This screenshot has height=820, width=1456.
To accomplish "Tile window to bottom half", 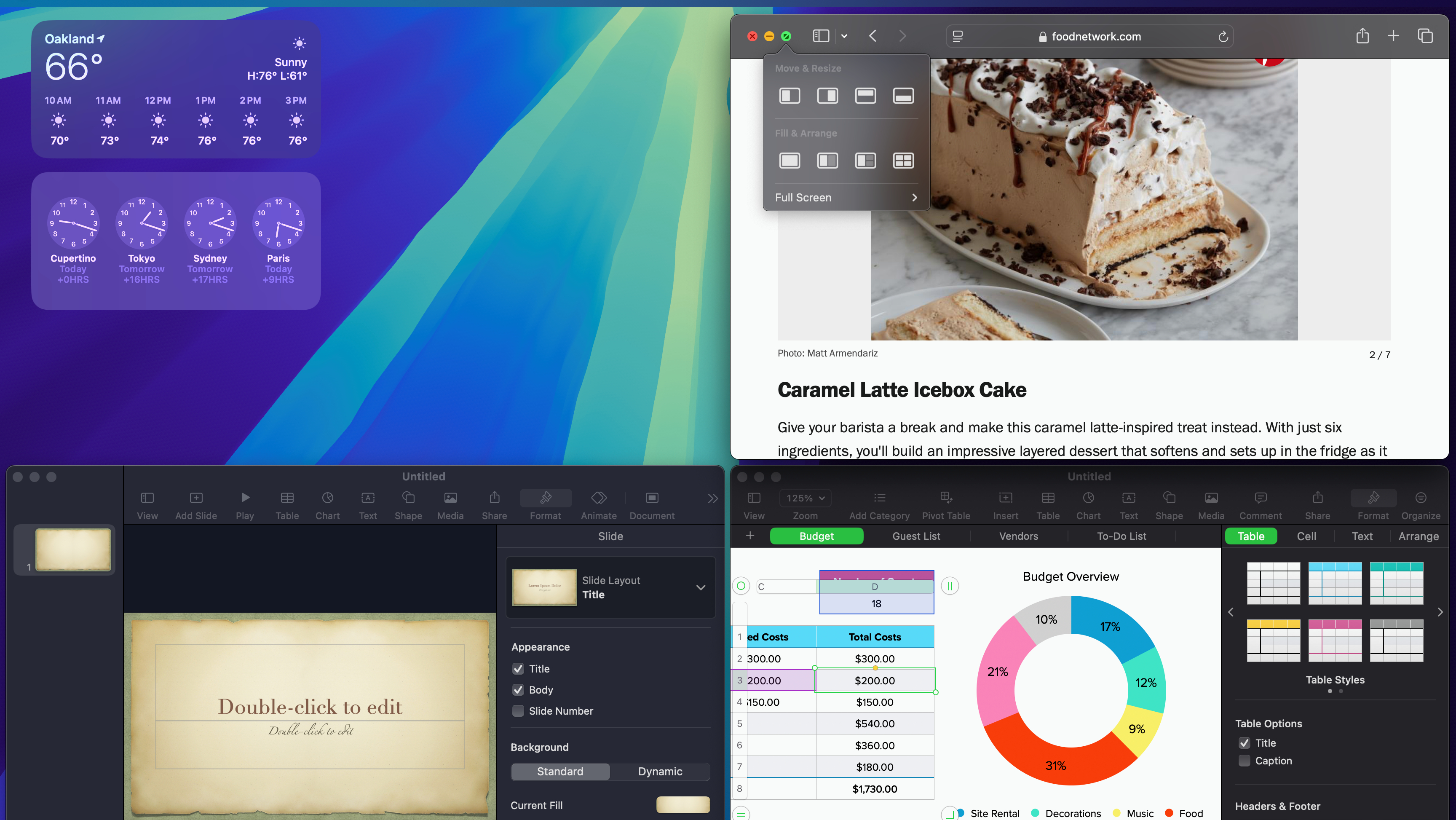I will pyautogui.click(x=903, y=96).
